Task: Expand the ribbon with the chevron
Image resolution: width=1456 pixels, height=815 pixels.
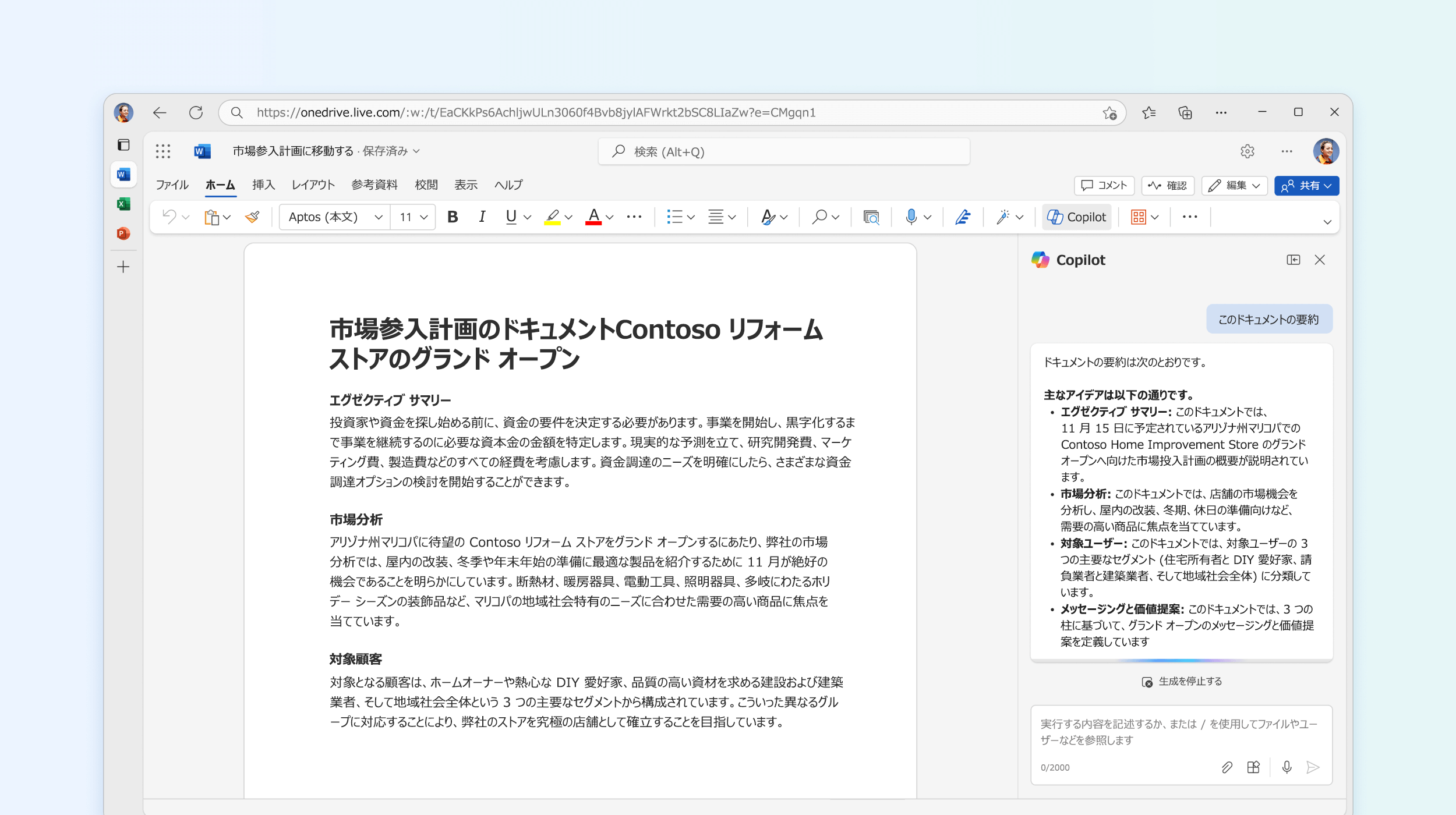Action: pyautogui.click(x=1327, y=222)
